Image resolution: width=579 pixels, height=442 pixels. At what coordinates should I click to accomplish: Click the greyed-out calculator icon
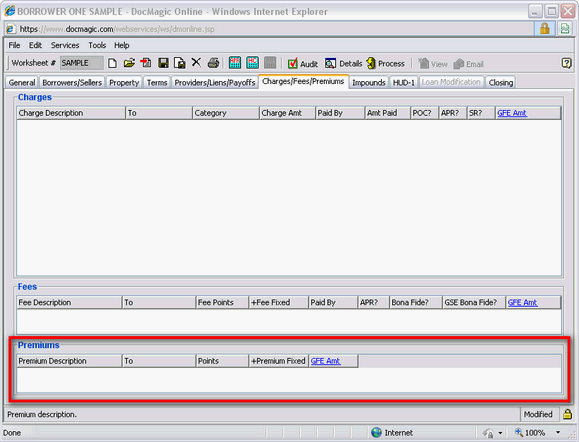click(x=270, y=63)
